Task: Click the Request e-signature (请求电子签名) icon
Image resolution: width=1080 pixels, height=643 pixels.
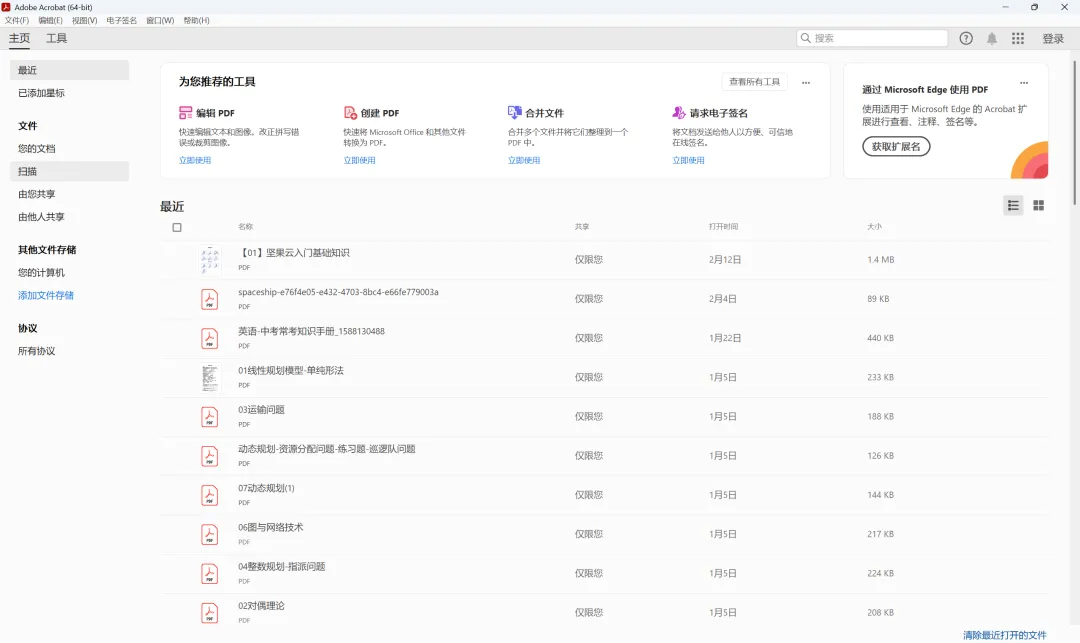Action: (x=679, y=112)
